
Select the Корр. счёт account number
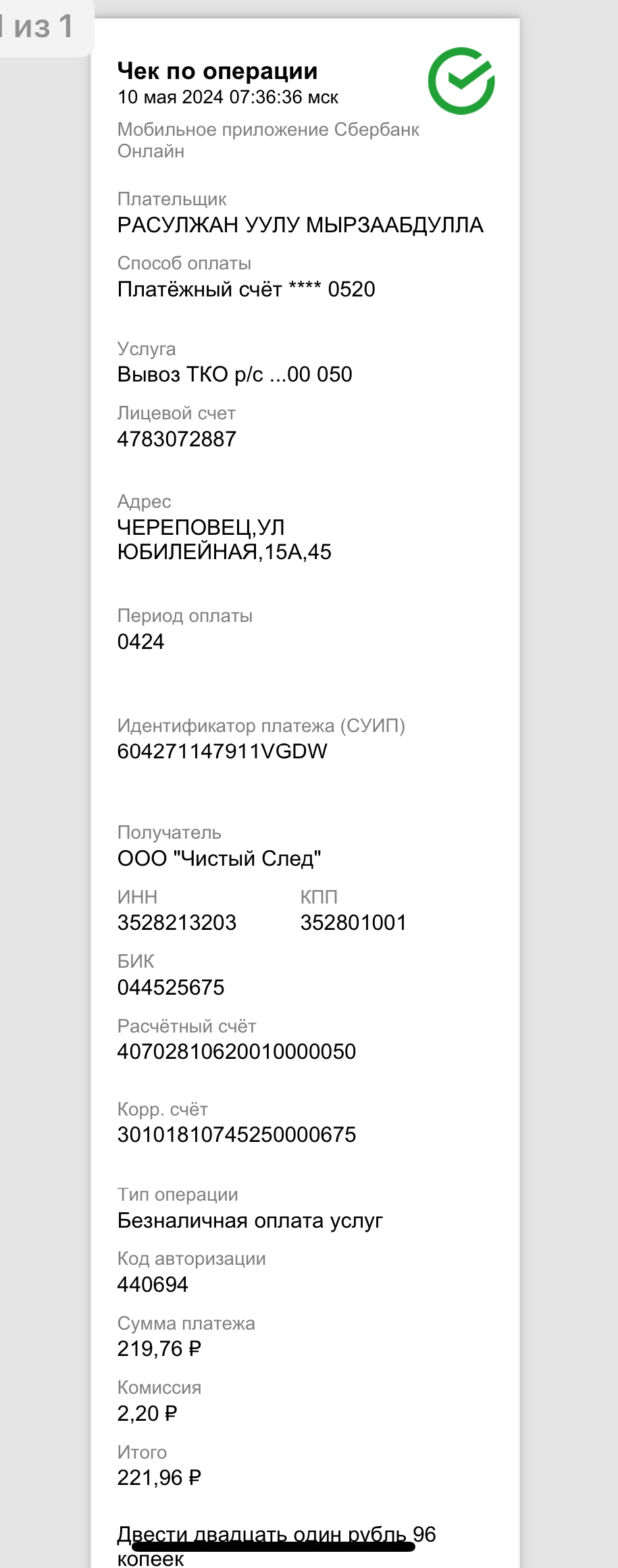pyautogui.click(x=236, y=1134)
